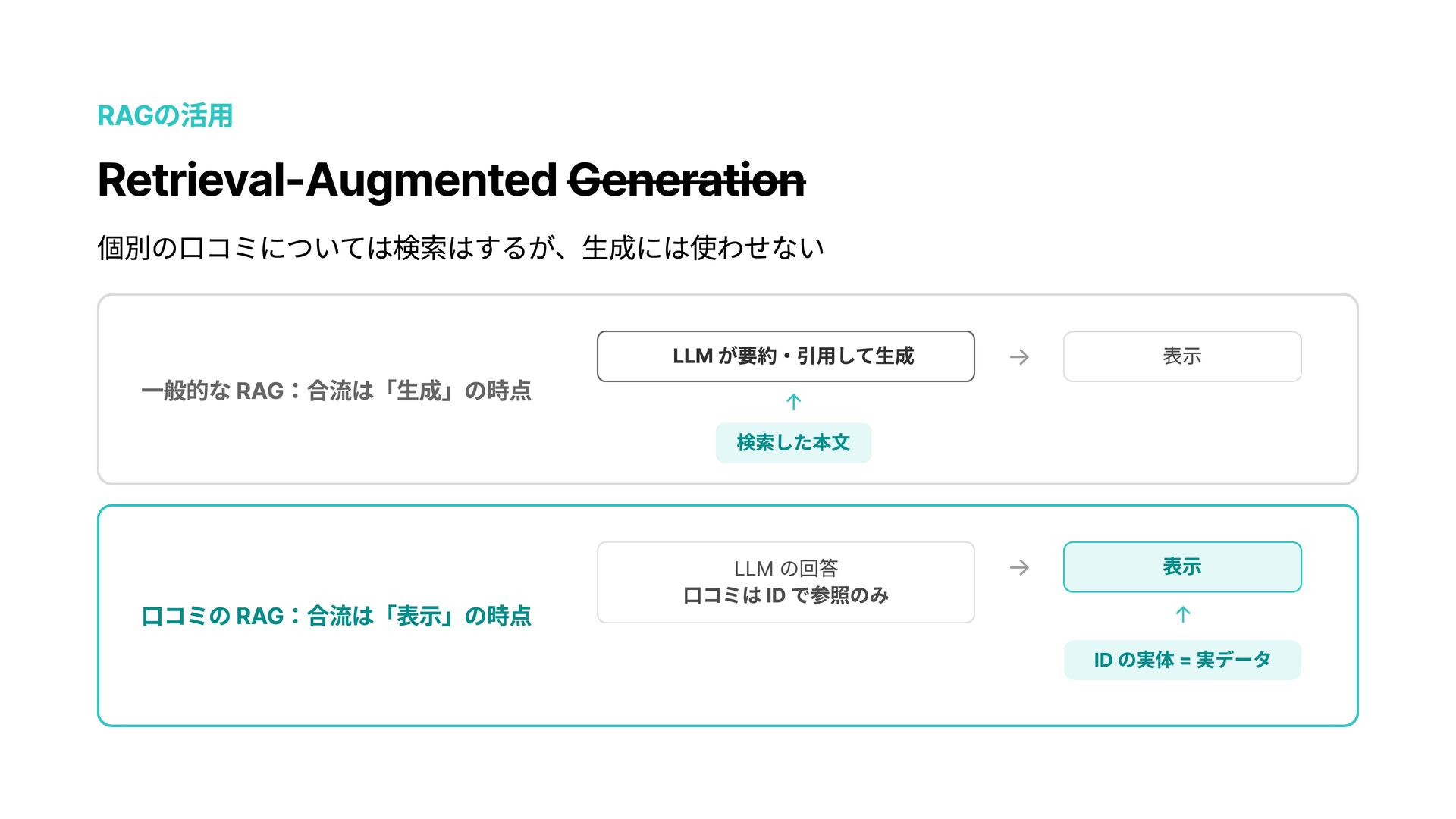Click the right arrow after the LLM summary box
The width and height of the screenshot is (1456, 819).
pos(1019,357)
